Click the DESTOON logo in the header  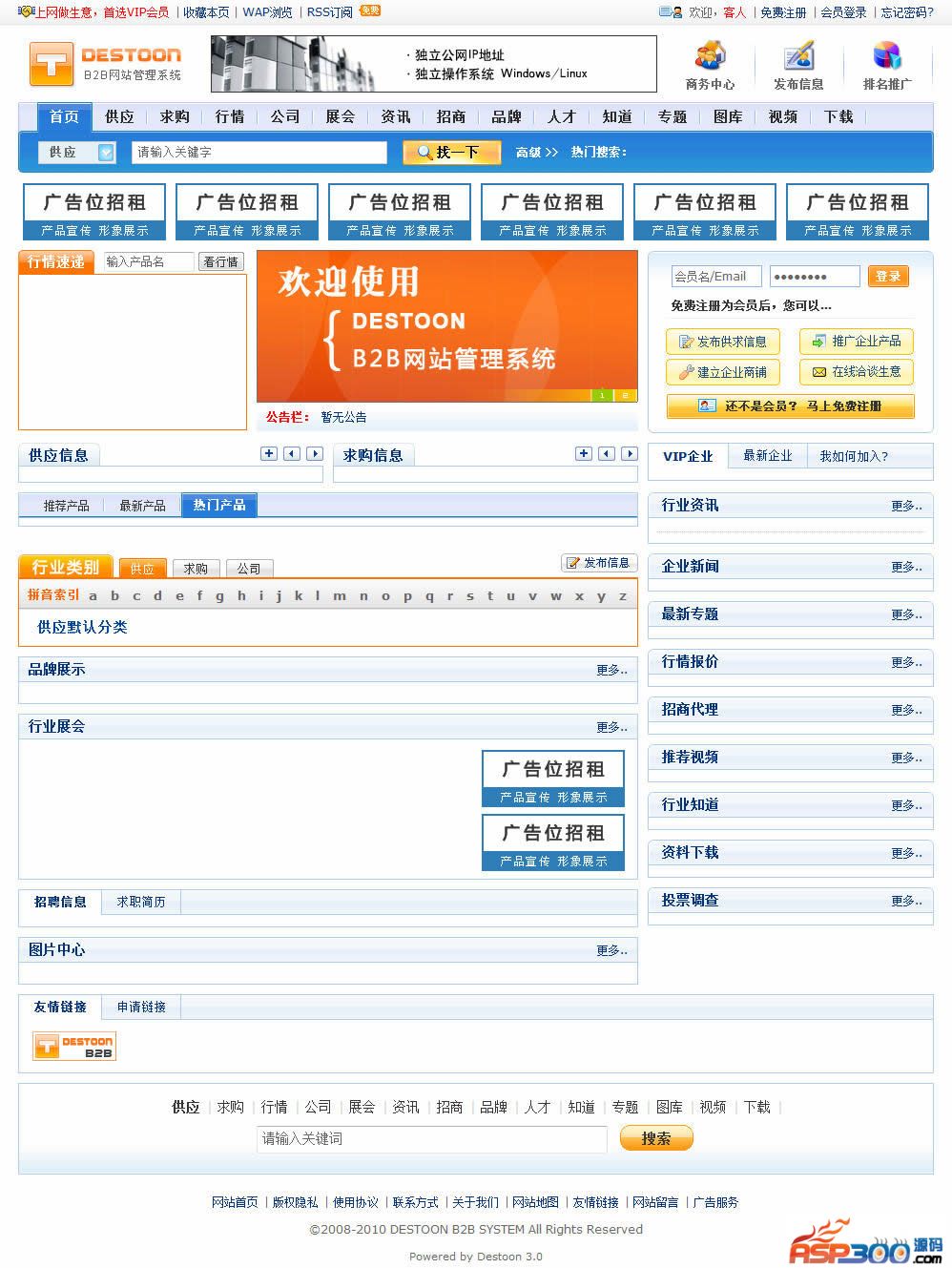(105, 63)
